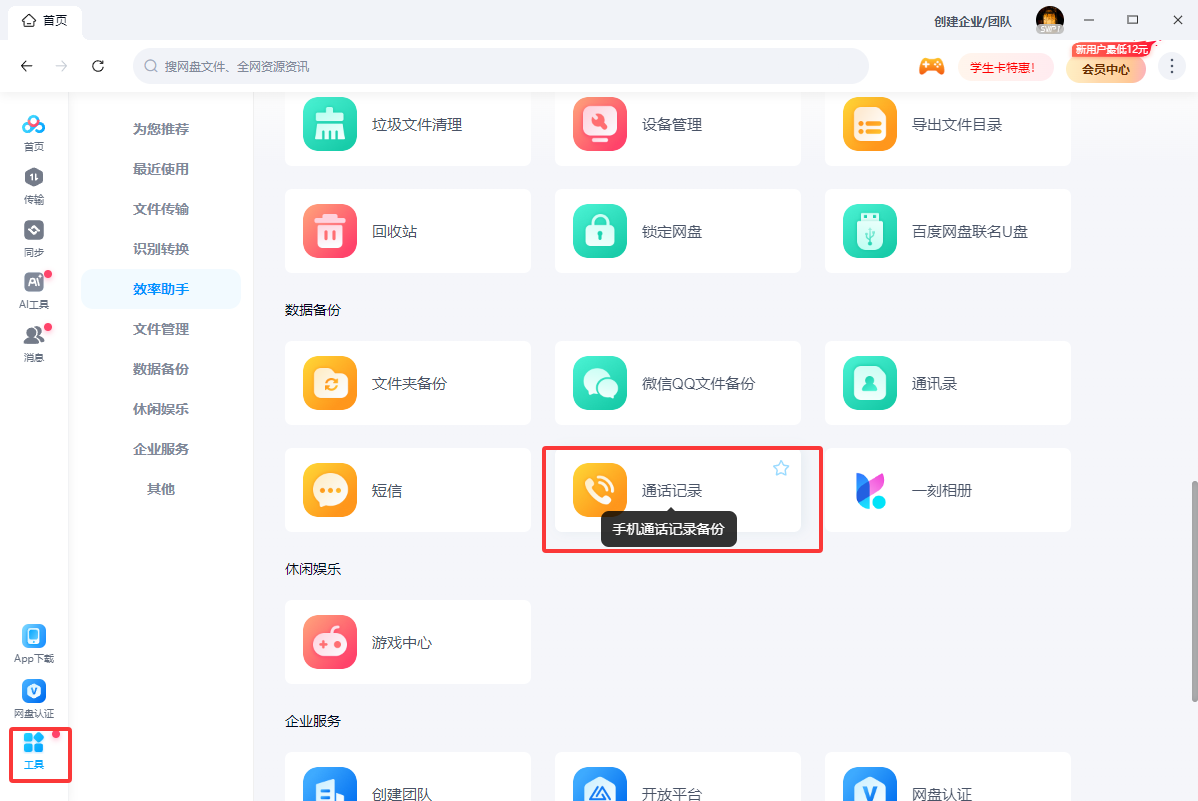The image size is (1198, 801).
Task: Go forward with the right arrow
Action: (x=62, y=66)
